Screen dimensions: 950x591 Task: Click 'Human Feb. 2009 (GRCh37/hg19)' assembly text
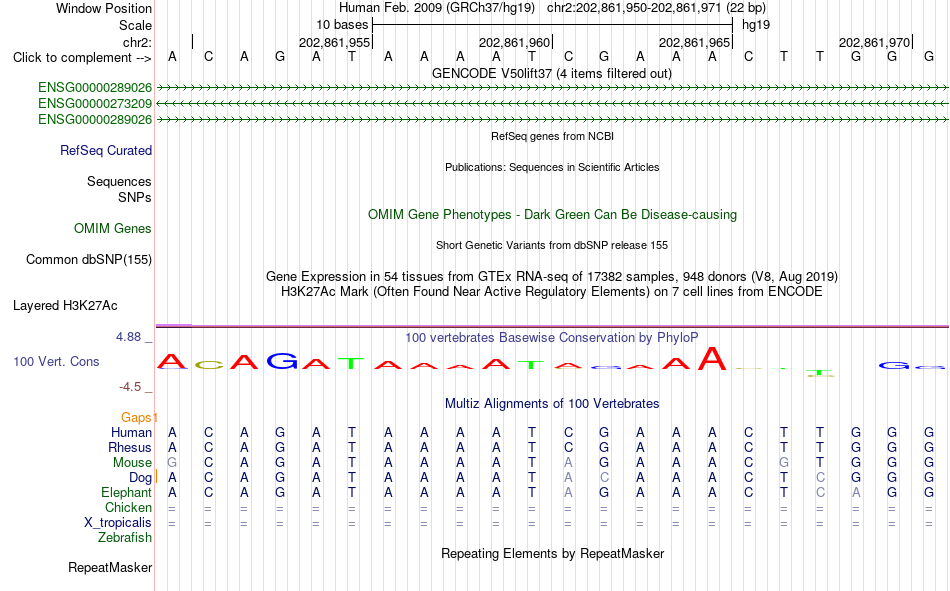click(437, 8)
